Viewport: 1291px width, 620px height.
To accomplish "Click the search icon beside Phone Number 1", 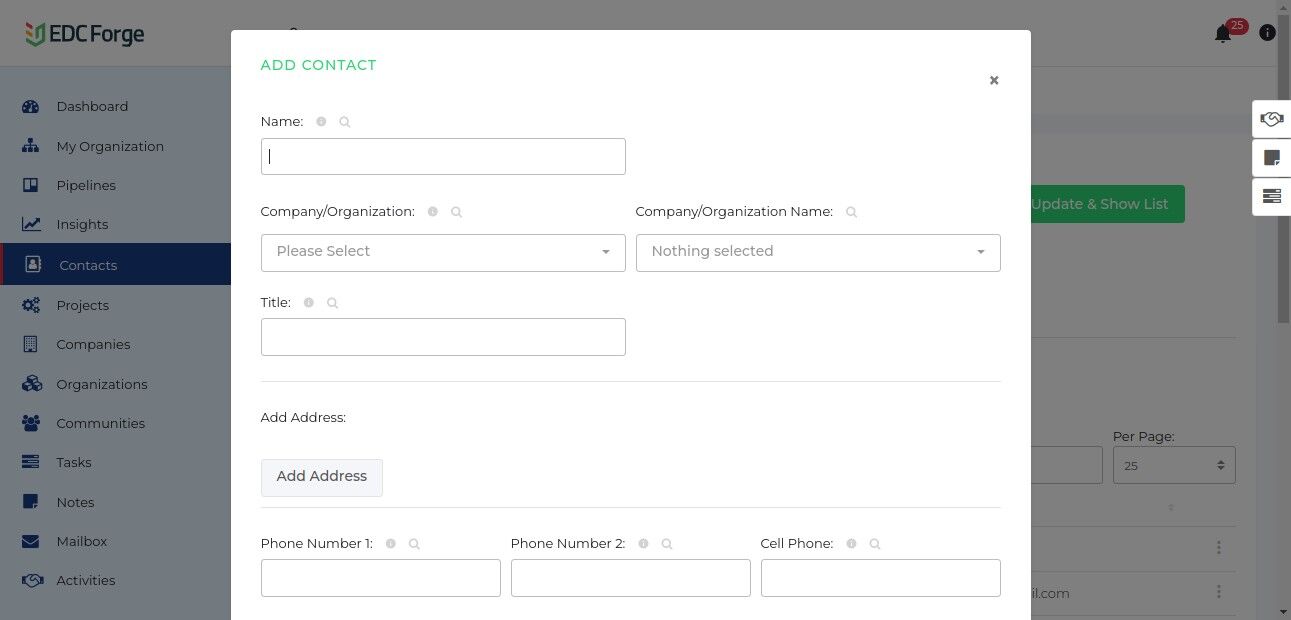I will 415,544.
